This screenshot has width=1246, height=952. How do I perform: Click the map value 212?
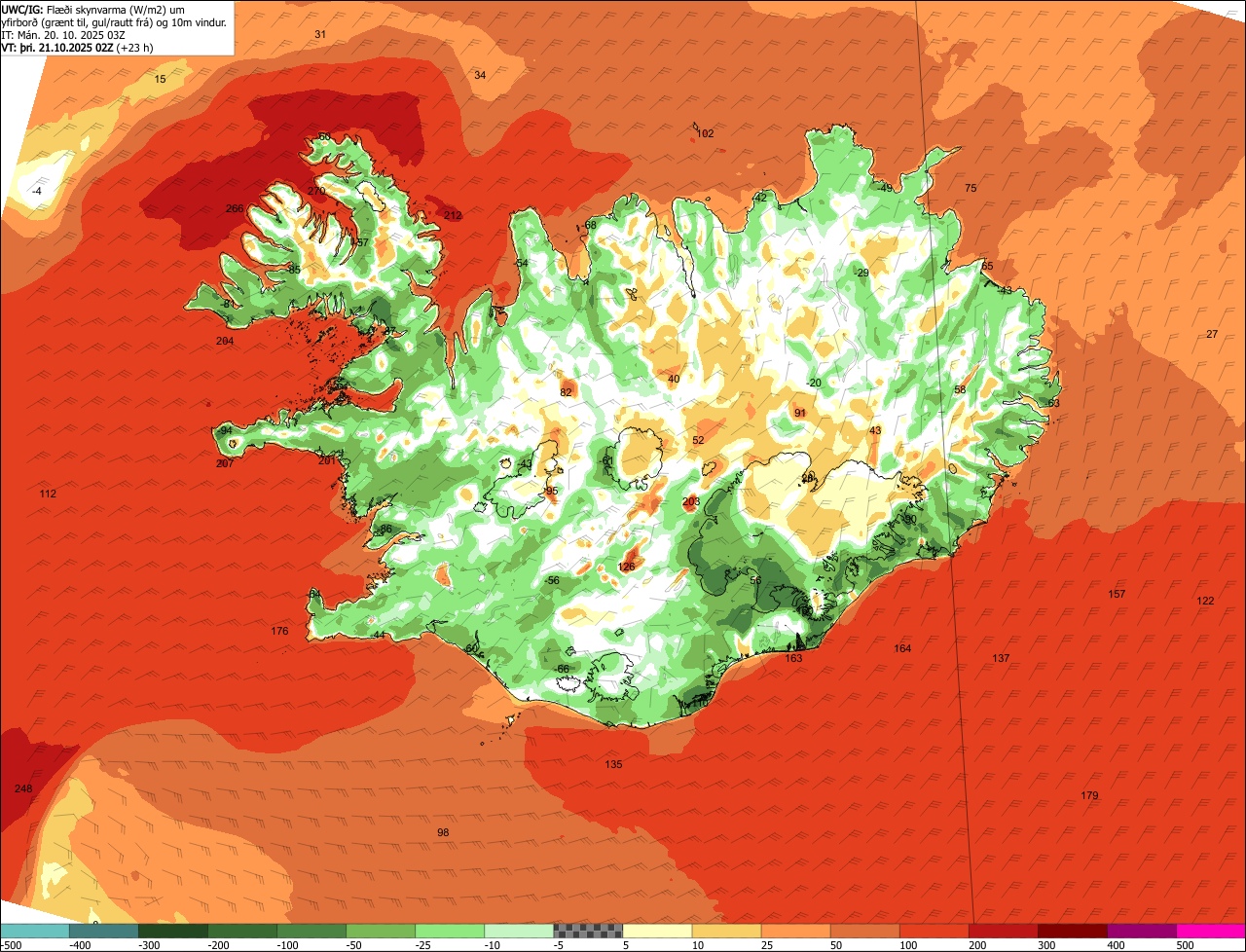(x=453, y=215)
